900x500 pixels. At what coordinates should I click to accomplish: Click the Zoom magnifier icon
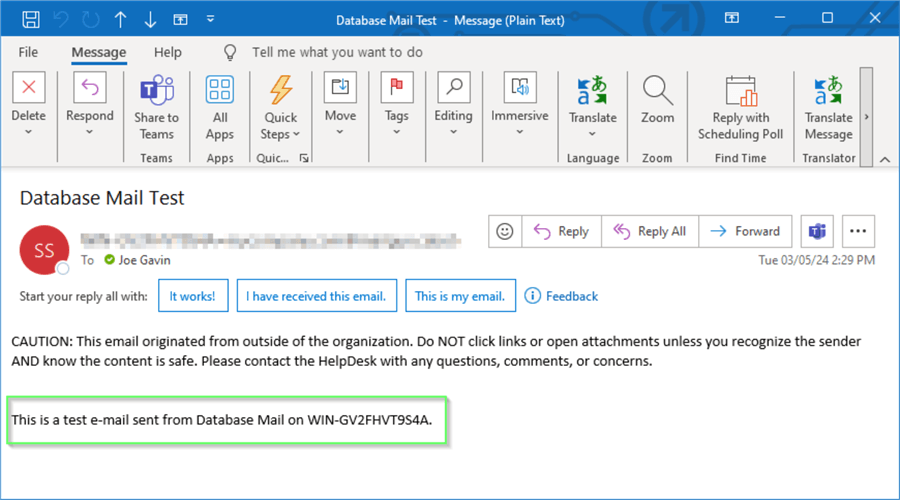click(657, 90)
